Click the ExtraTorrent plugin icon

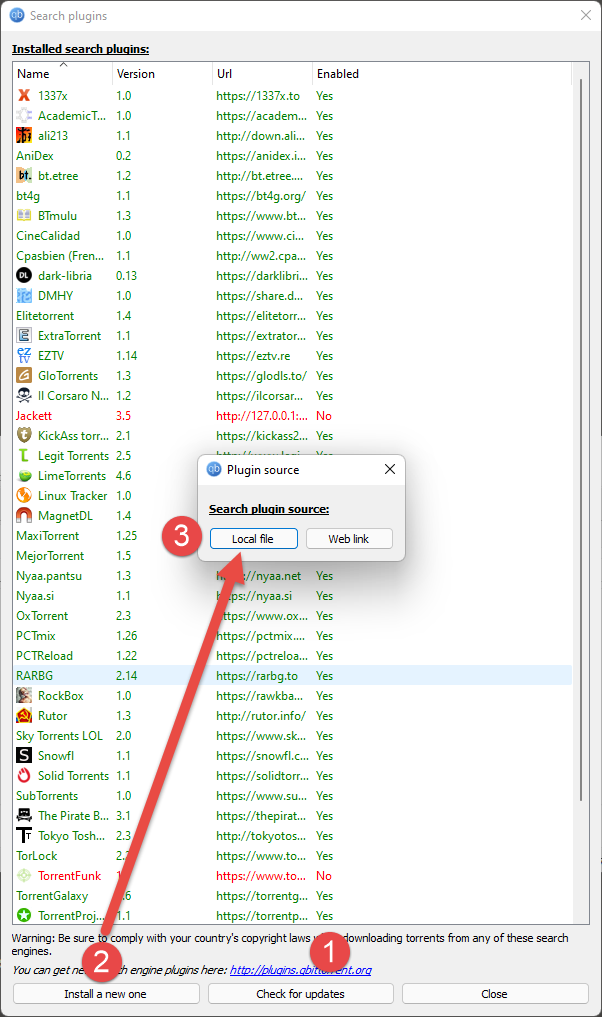pyautogui.click(x=24, y=335)
